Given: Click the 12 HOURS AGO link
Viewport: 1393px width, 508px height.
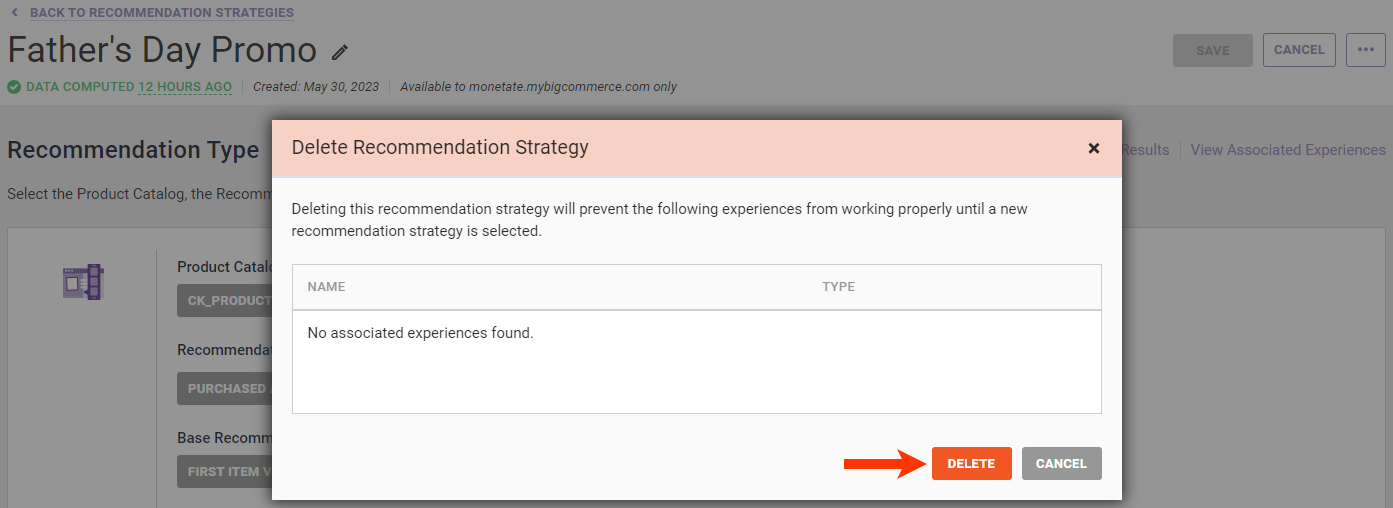Looking at the screenshot, I should pos(185,87).
